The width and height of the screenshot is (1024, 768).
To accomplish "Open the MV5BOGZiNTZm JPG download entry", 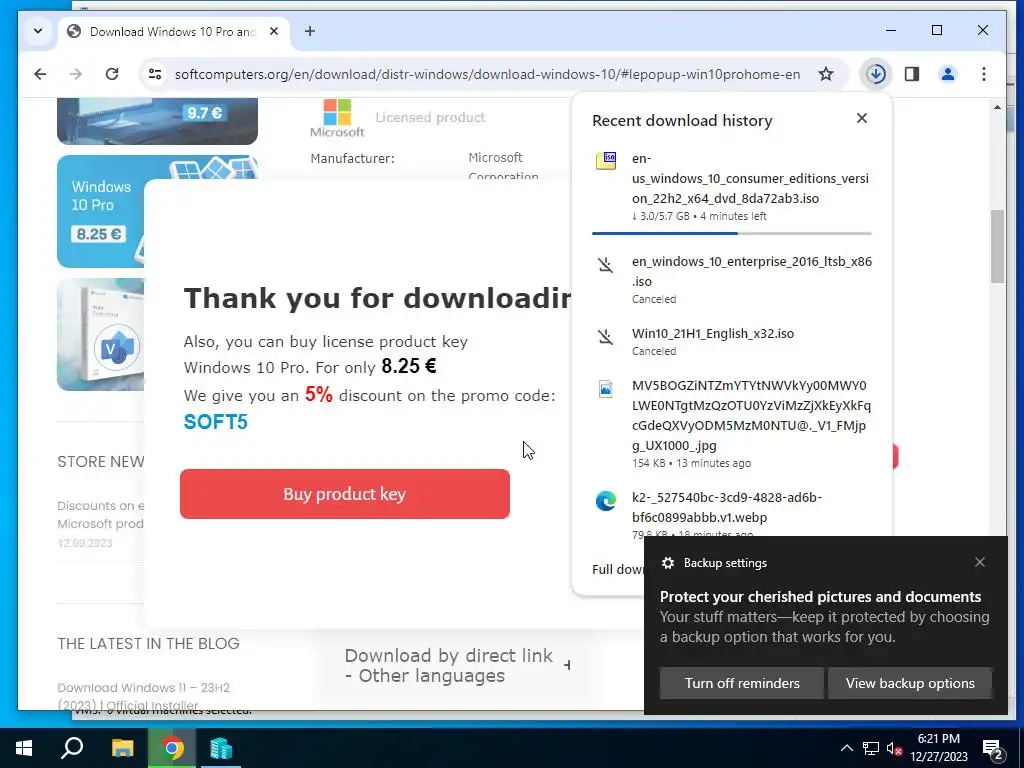I will [731, 424].
